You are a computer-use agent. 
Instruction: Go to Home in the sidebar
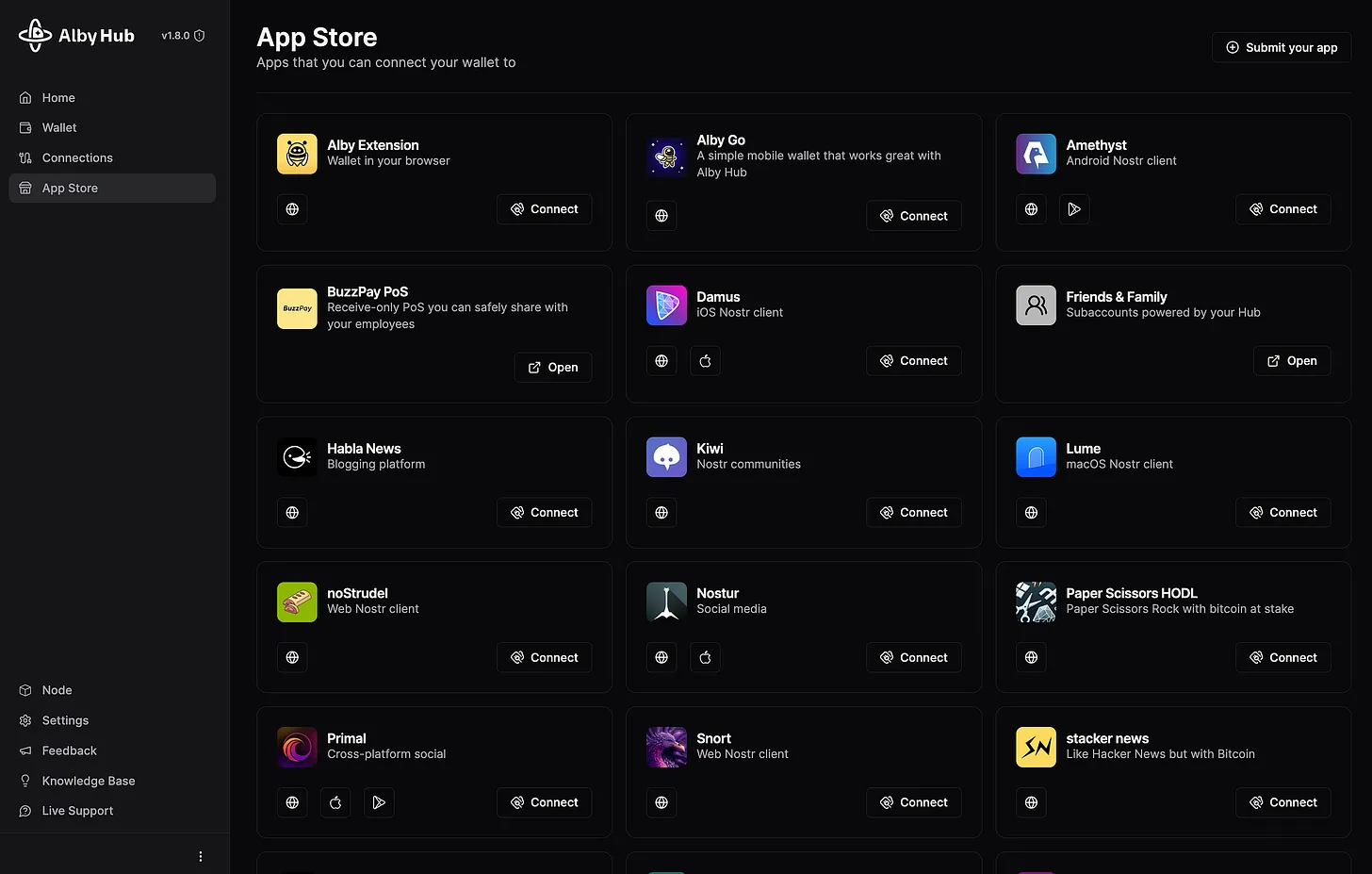pos(112,98)
